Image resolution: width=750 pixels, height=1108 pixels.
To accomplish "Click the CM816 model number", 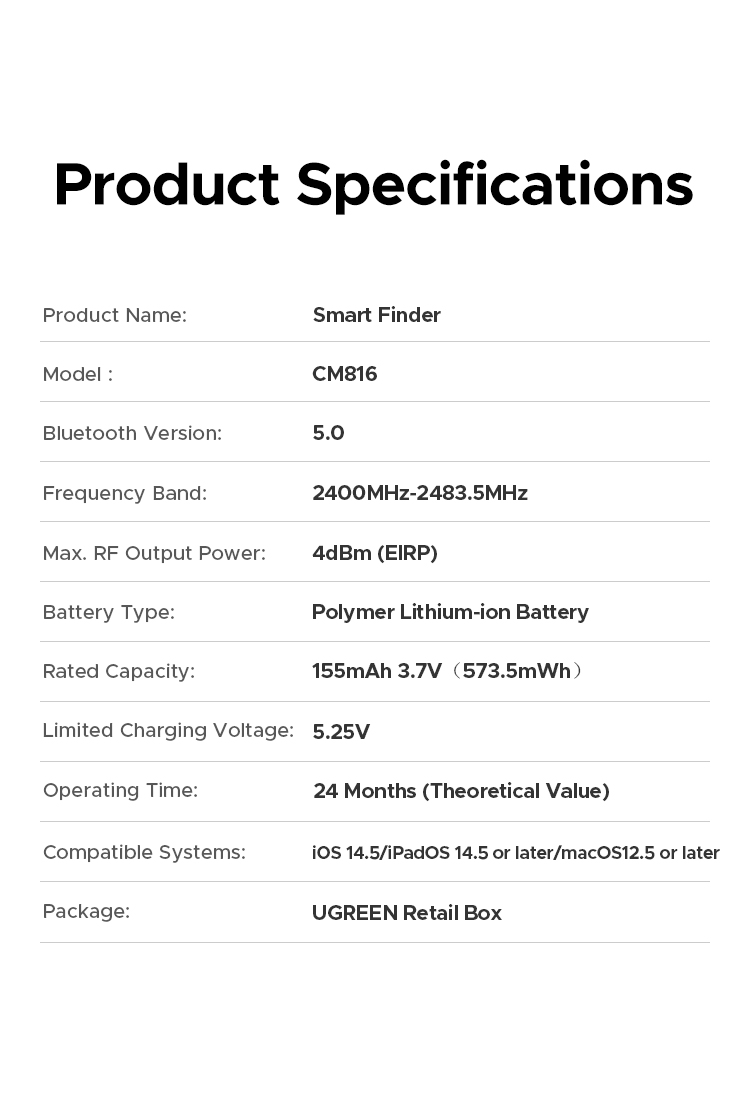I will pos(344,374).
